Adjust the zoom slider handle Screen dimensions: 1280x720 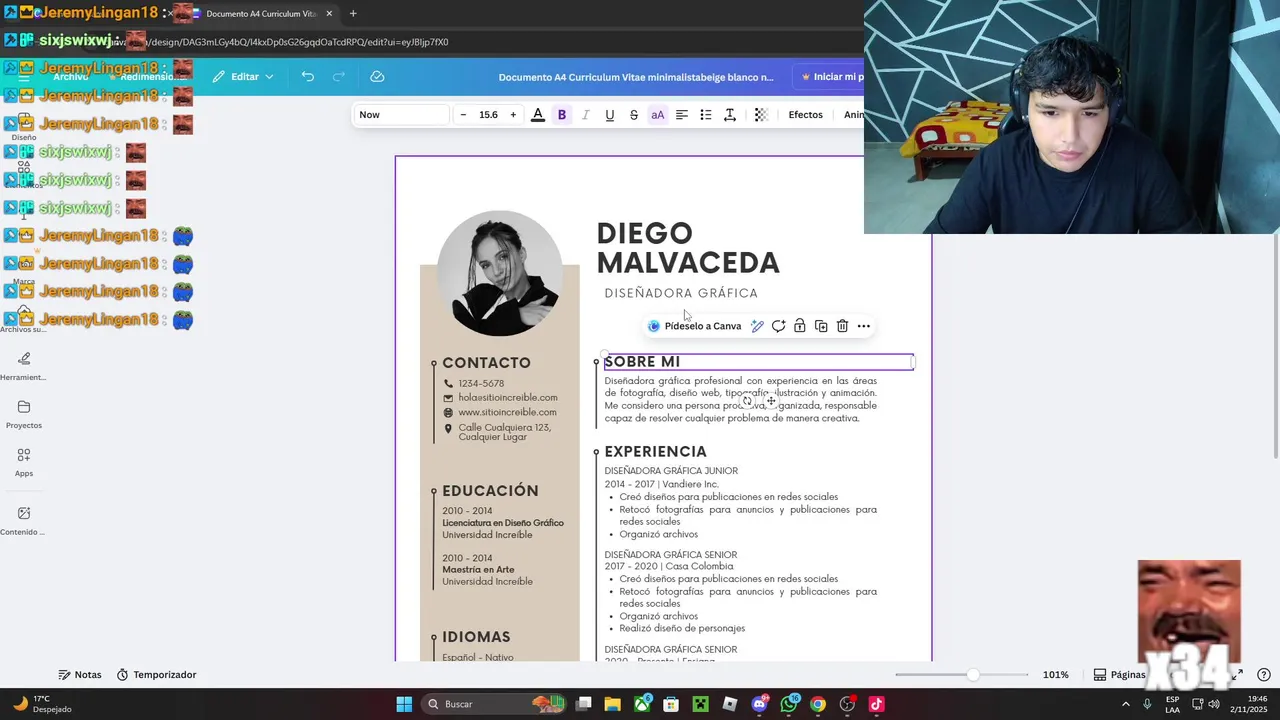(973, 675)
